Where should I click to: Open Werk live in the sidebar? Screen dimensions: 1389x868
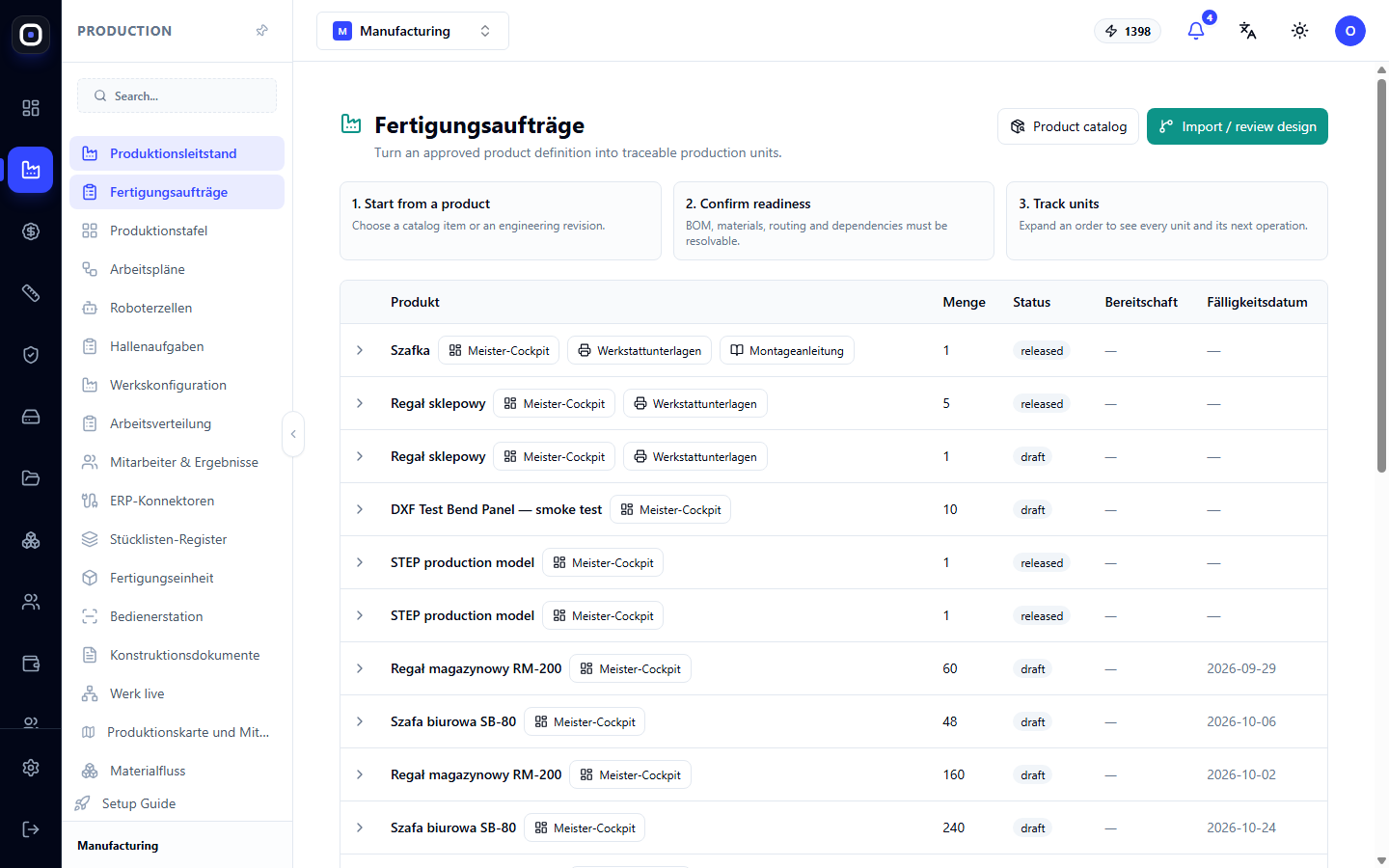point(177,693)
